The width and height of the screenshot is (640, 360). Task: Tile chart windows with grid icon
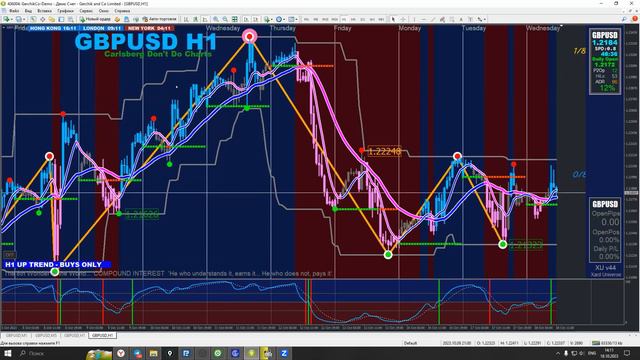click(x=235, y=19)
